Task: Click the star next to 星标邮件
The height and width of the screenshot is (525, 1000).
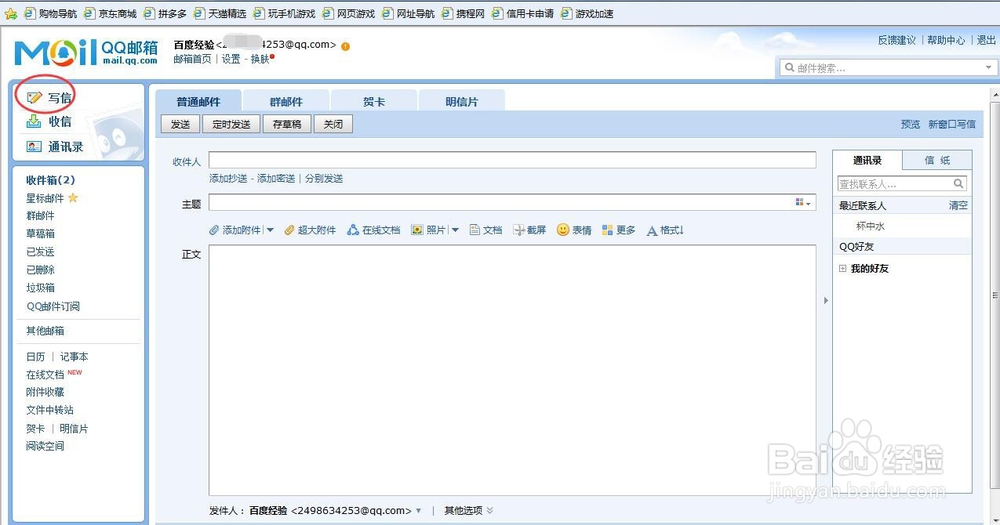Action: pyautogui.click(x=73, y=198)
